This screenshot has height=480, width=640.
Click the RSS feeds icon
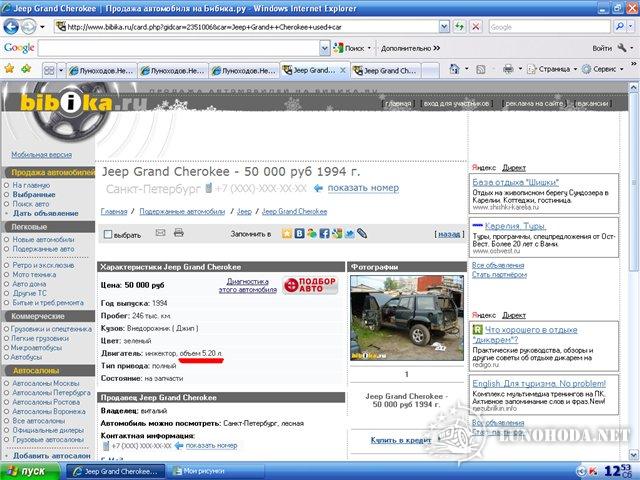pos(481,69)
